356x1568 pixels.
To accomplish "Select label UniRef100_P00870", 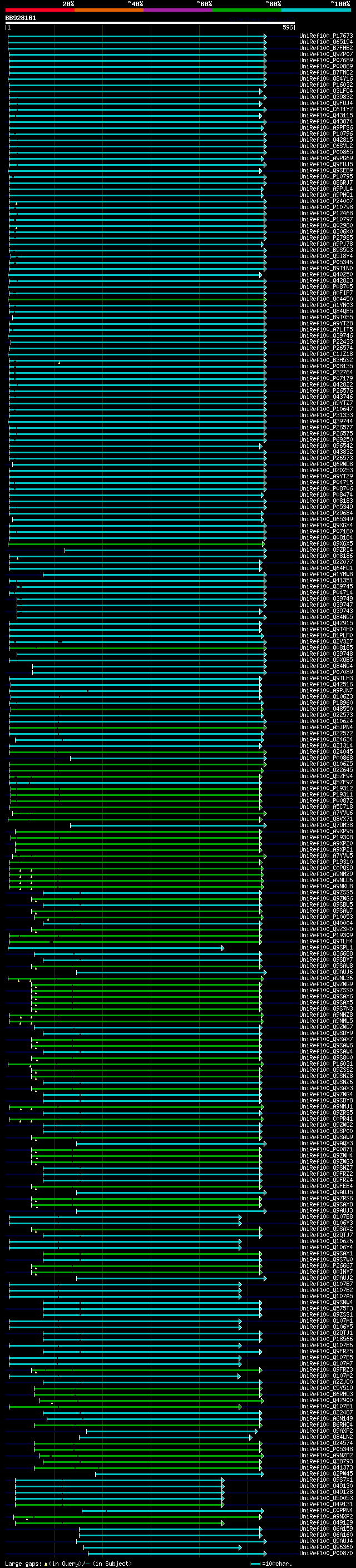I will [x=326, y=1553].
